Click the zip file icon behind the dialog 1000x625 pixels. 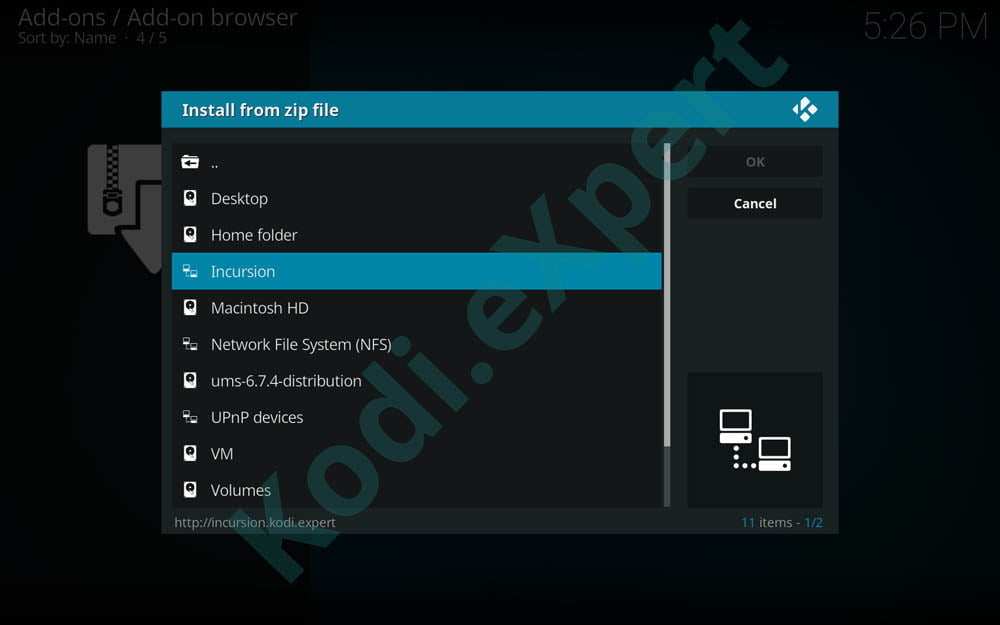click(x=125, y=208)
